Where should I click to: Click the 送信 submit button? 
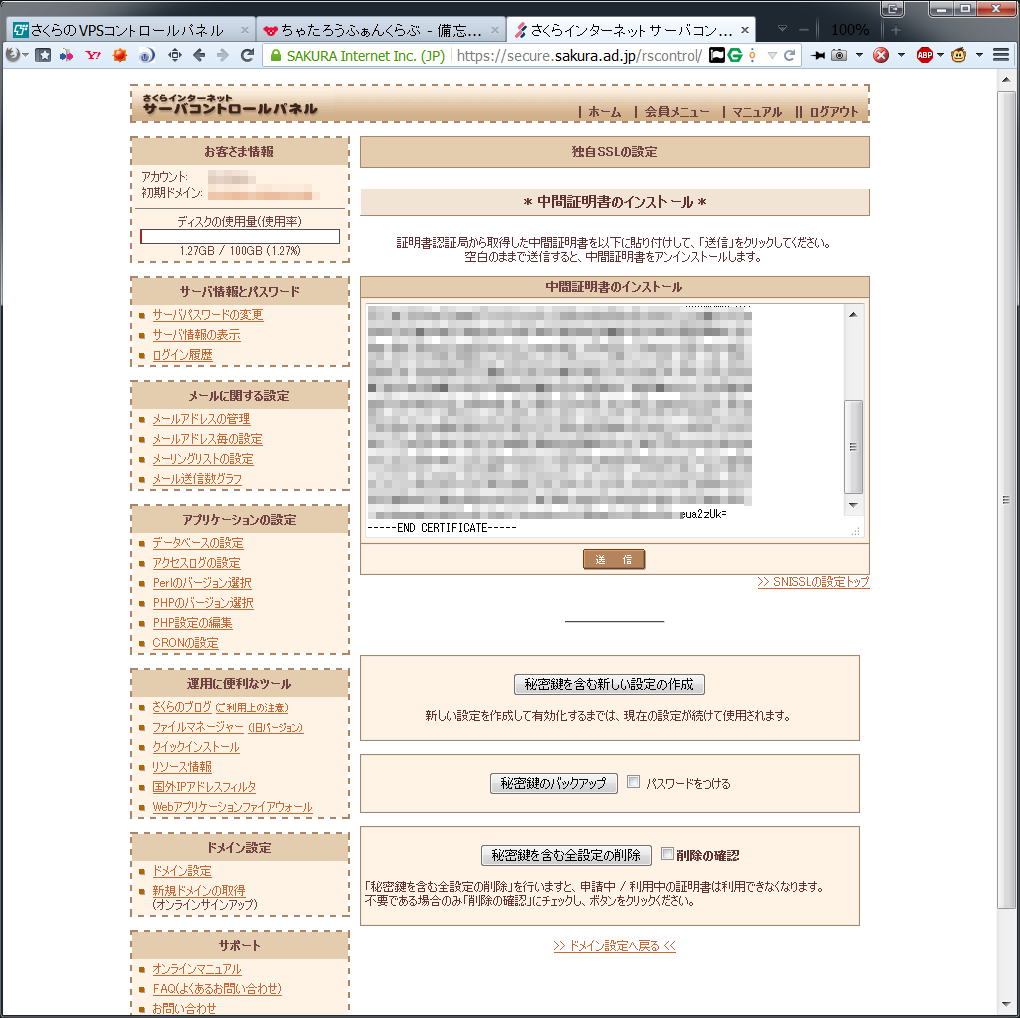pos(614,559)
